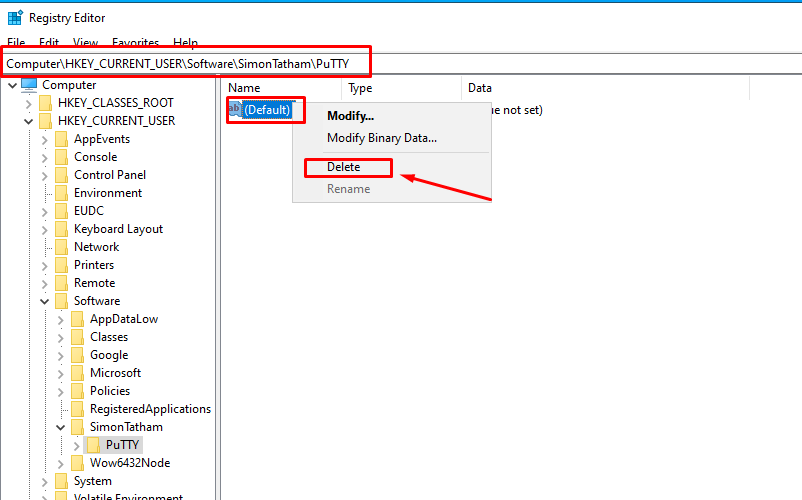Expand the Wow6432Node key
Image resolution: width=802 pixels, height=500 pixels.
tap(61, 464)
